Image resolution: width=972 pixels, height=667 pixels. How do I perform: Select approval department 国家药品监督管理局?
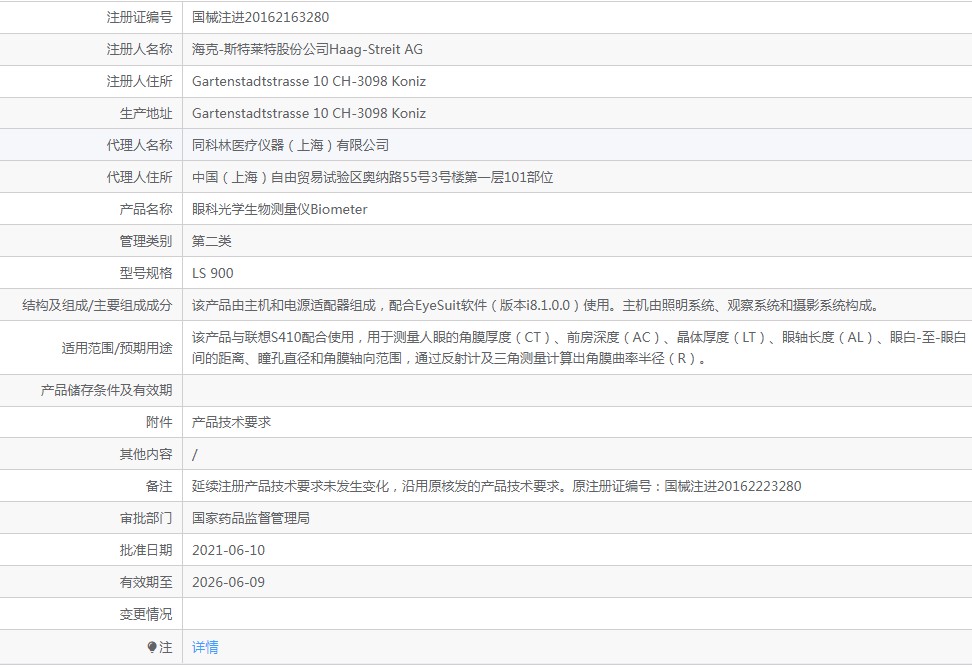(x=250, y=518)
